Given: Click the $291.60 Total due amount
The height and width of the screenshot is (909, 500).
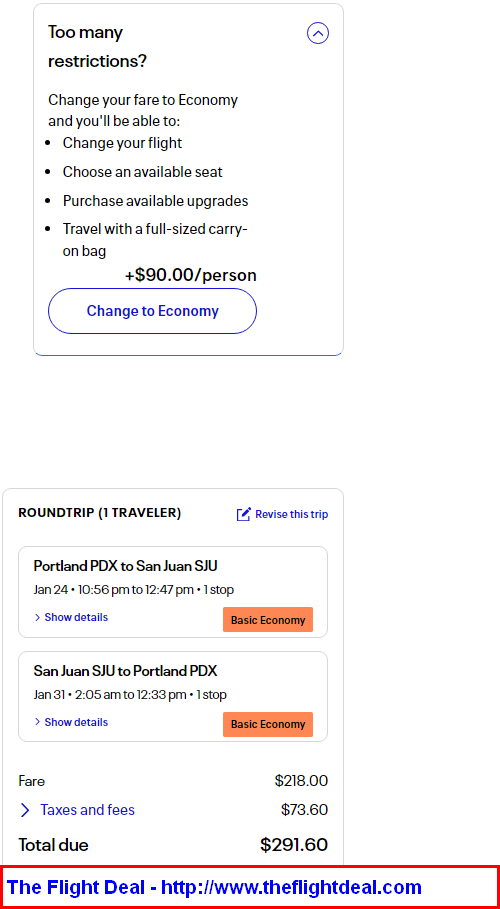Looking at the screenshot, I should click(294, 845).
